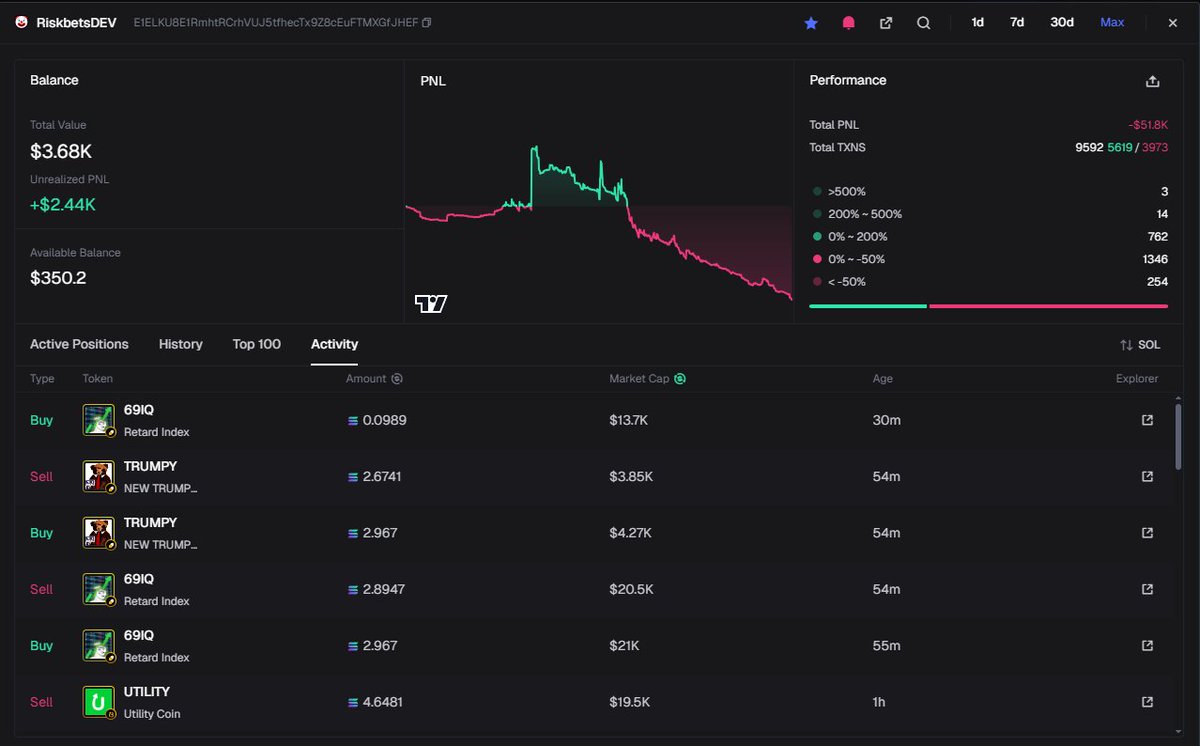Screen dimensions: 1200x746
Task: Click the wallet address E1ELKU8E1Rmht…
Action: (275, 22)
